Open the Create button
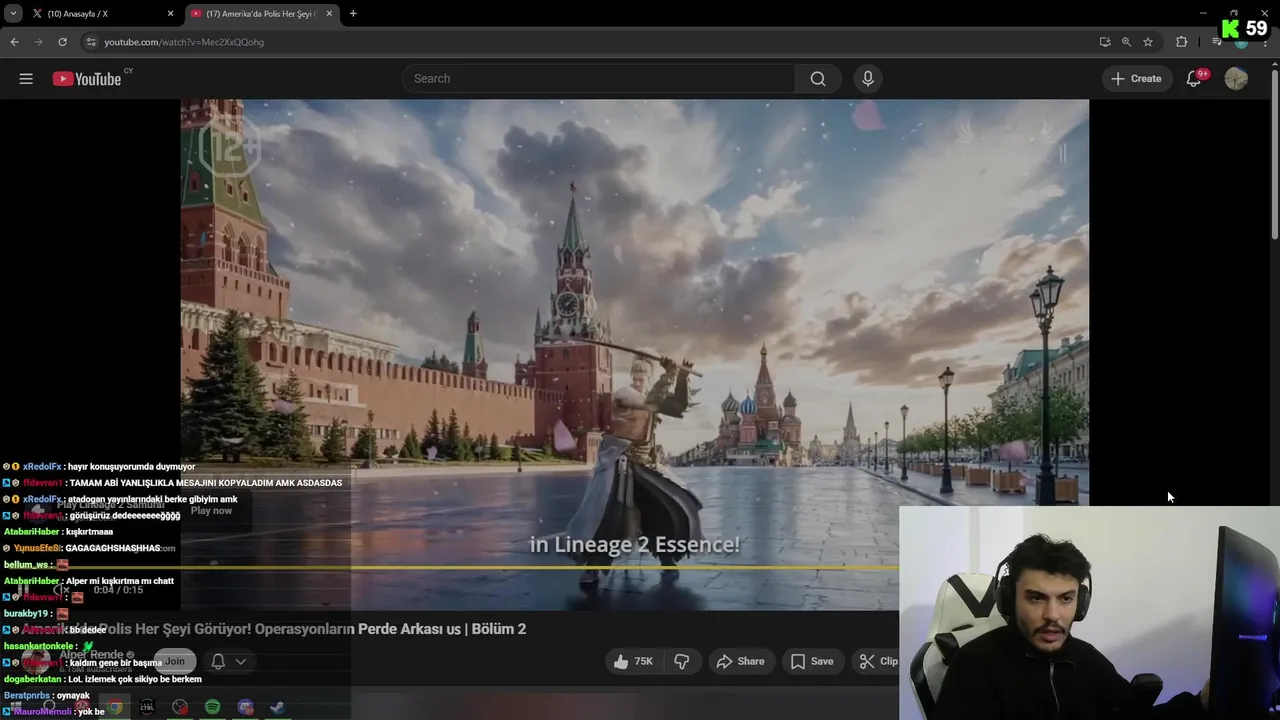 (1136, 79)
